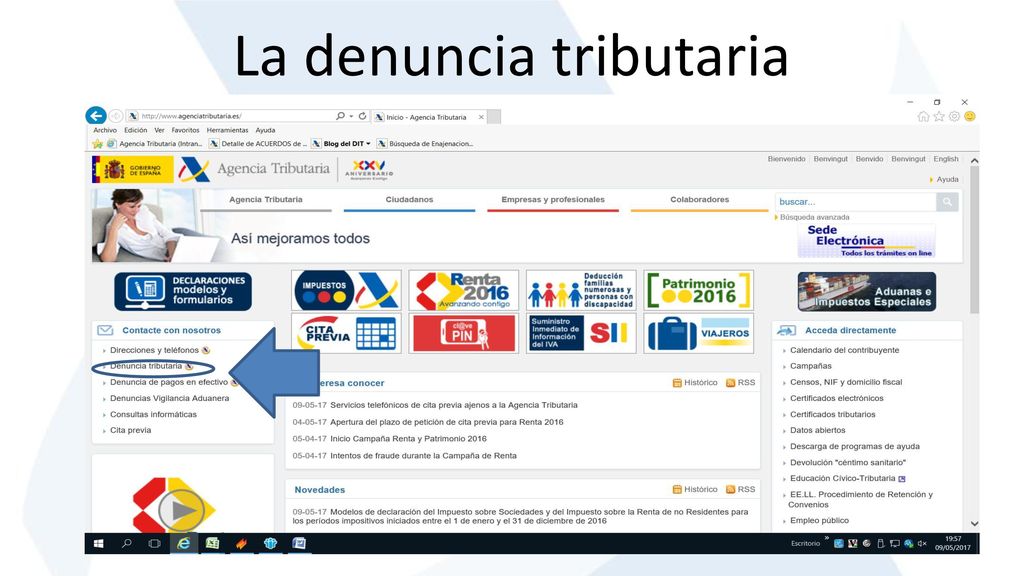Click inside the buscar search field
This screenshot has width=1024, height=576.
tap(856, 202)
